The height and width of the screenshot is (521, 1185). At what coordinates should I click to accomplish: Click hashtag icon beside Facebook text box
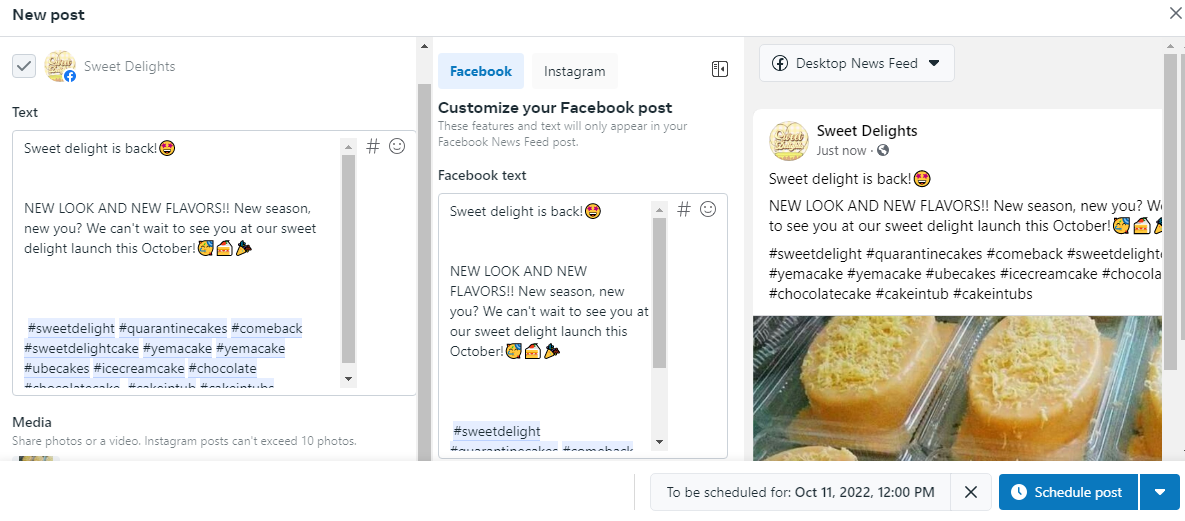(x=684, y=209)
